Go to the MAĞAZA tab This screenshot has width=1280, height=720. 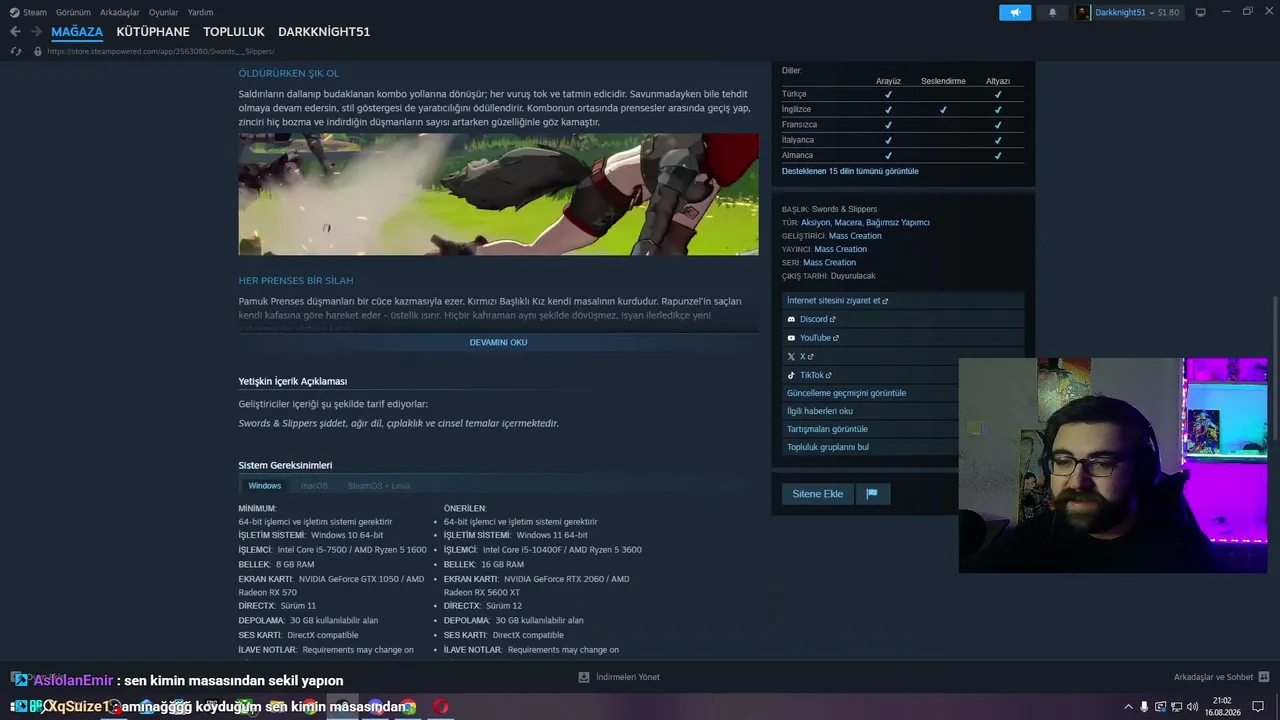(x=77, y=32)
